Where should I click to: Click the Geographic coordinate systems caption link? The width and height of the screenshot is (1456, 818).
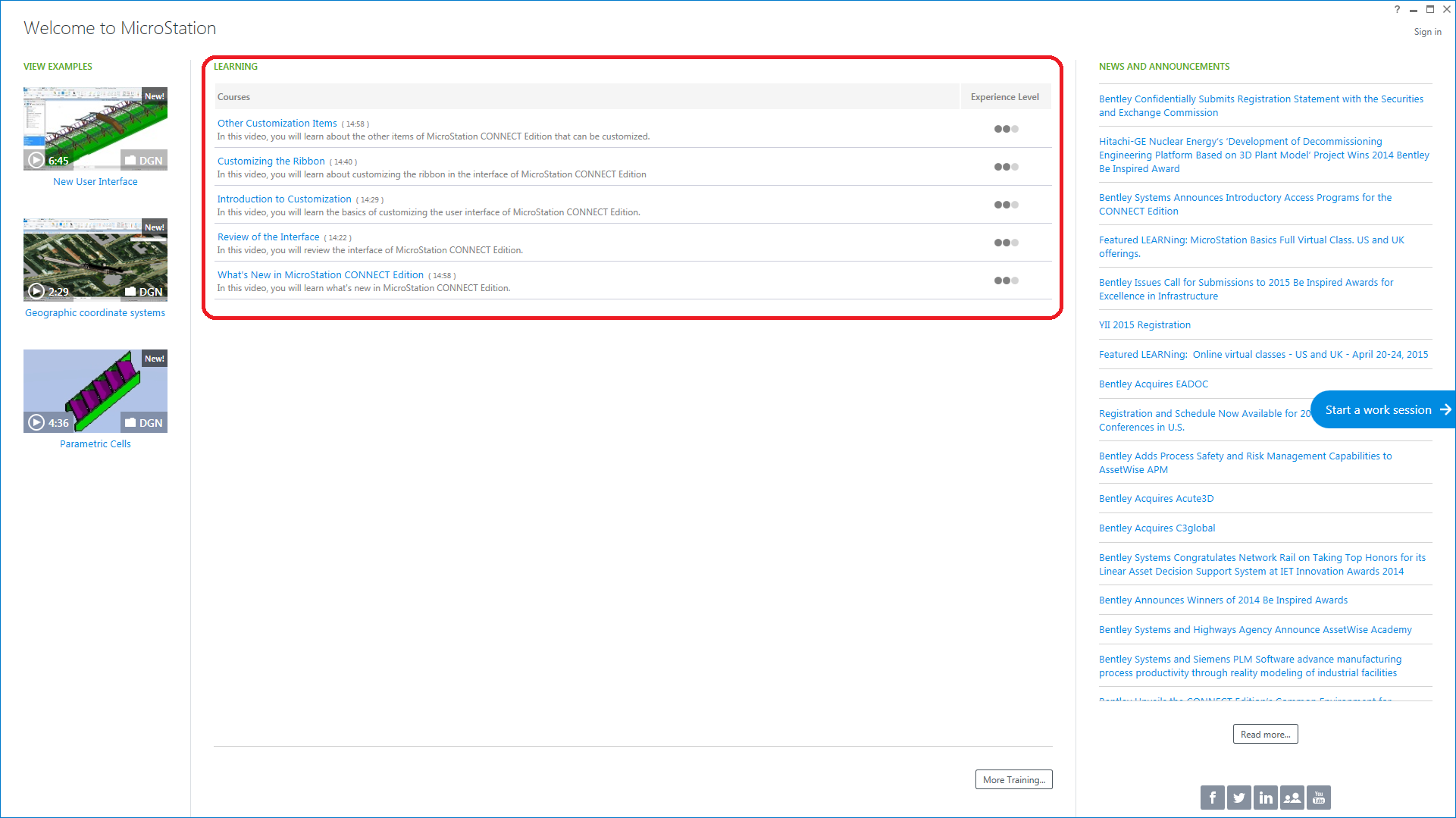95,312
